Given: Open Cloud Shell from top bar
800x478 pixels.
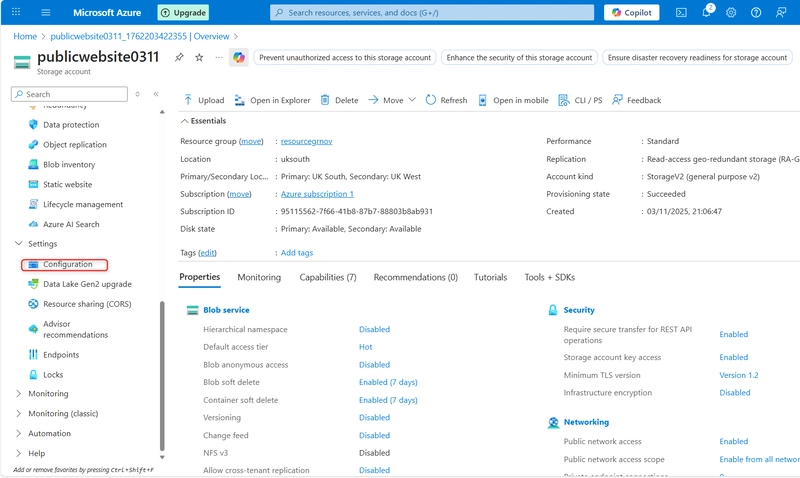Looking at the screenshot, I should click(681, 13).
